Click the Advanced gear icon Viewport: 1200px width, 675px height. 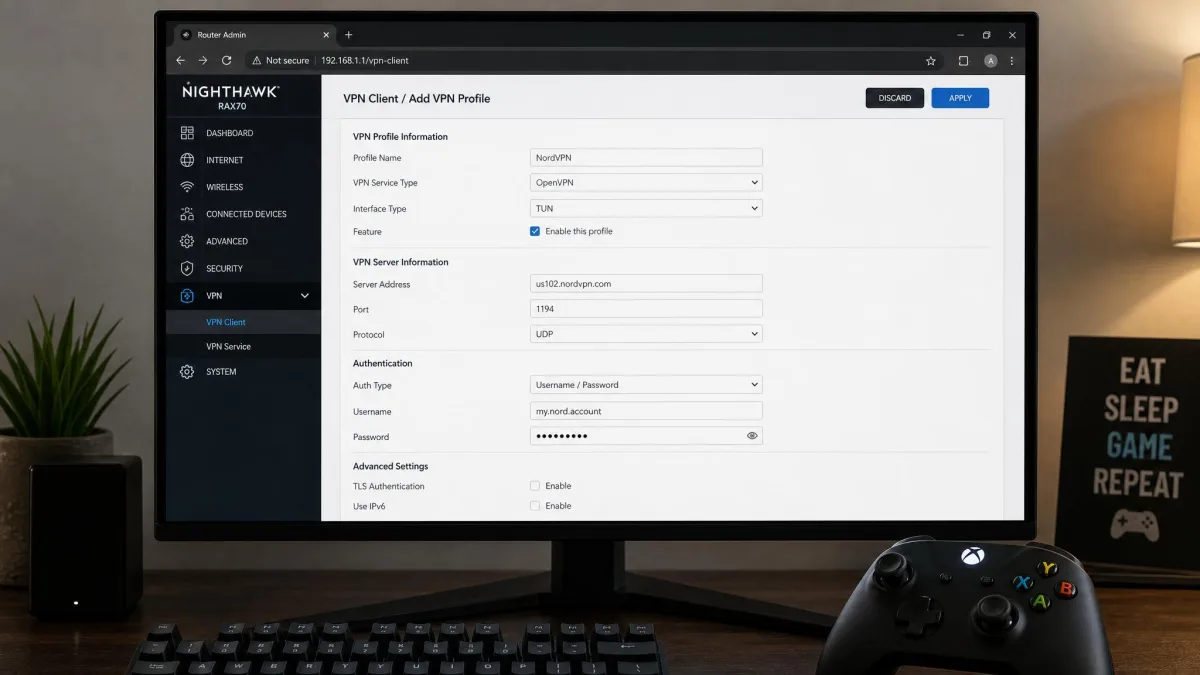pos(187,241)
